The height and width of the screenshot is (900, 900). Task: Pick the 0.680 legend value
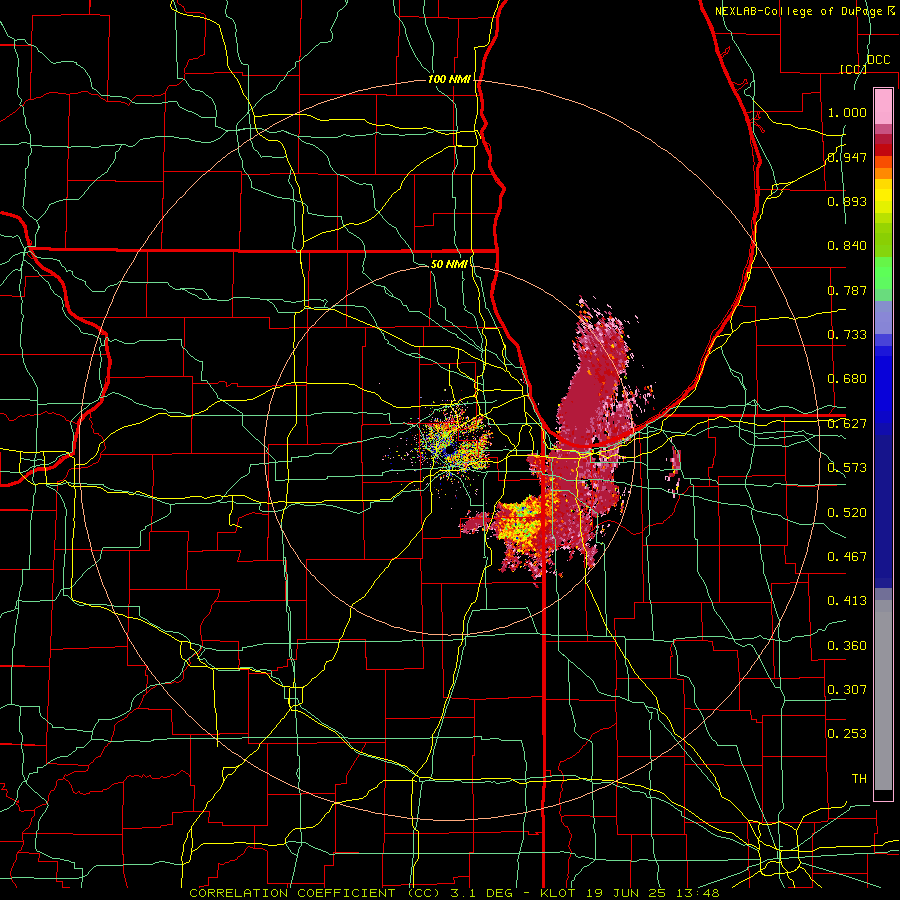847,379
